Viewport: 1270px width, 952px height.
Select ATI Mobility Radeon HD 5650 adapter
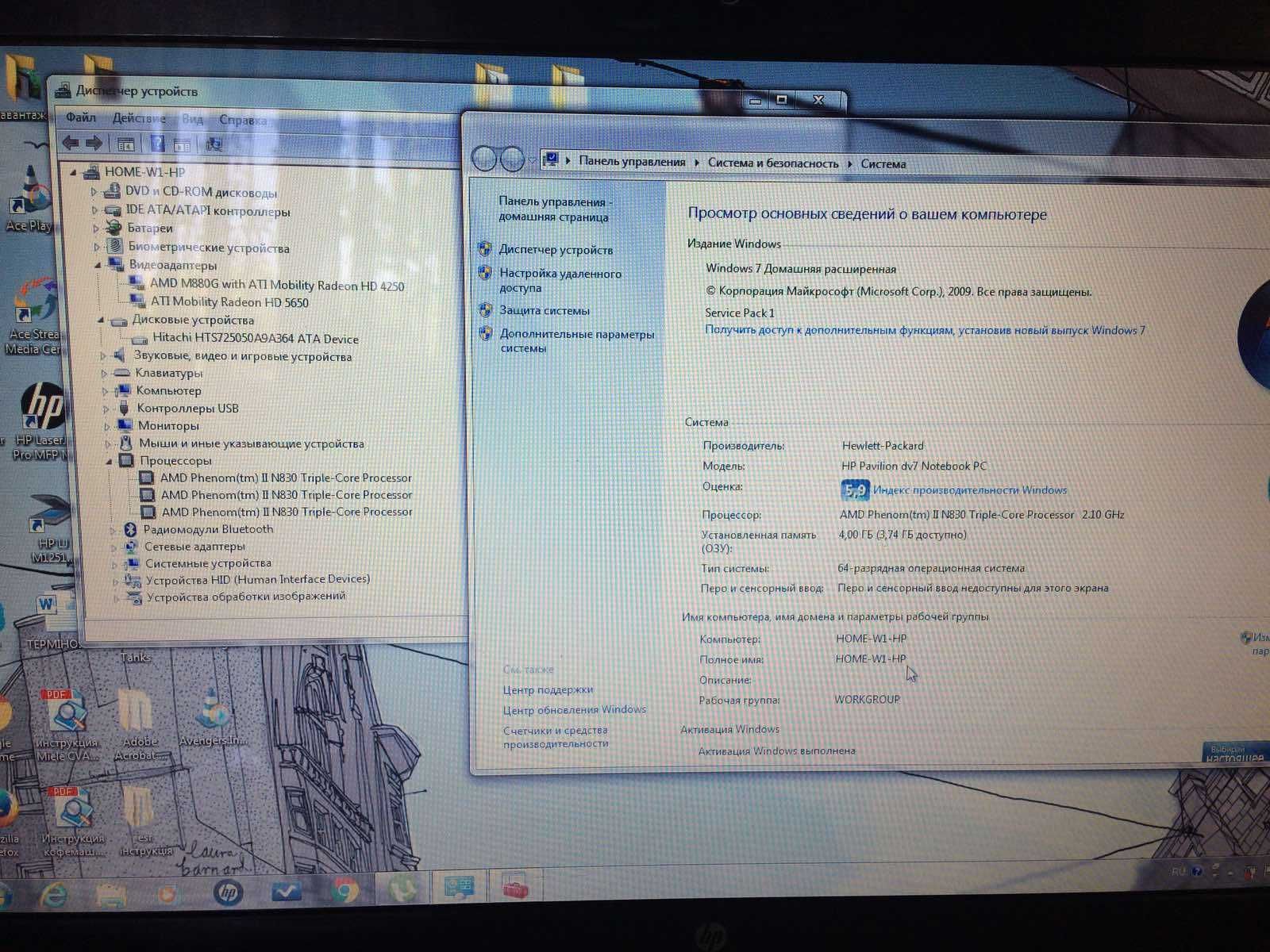(229, 302)
